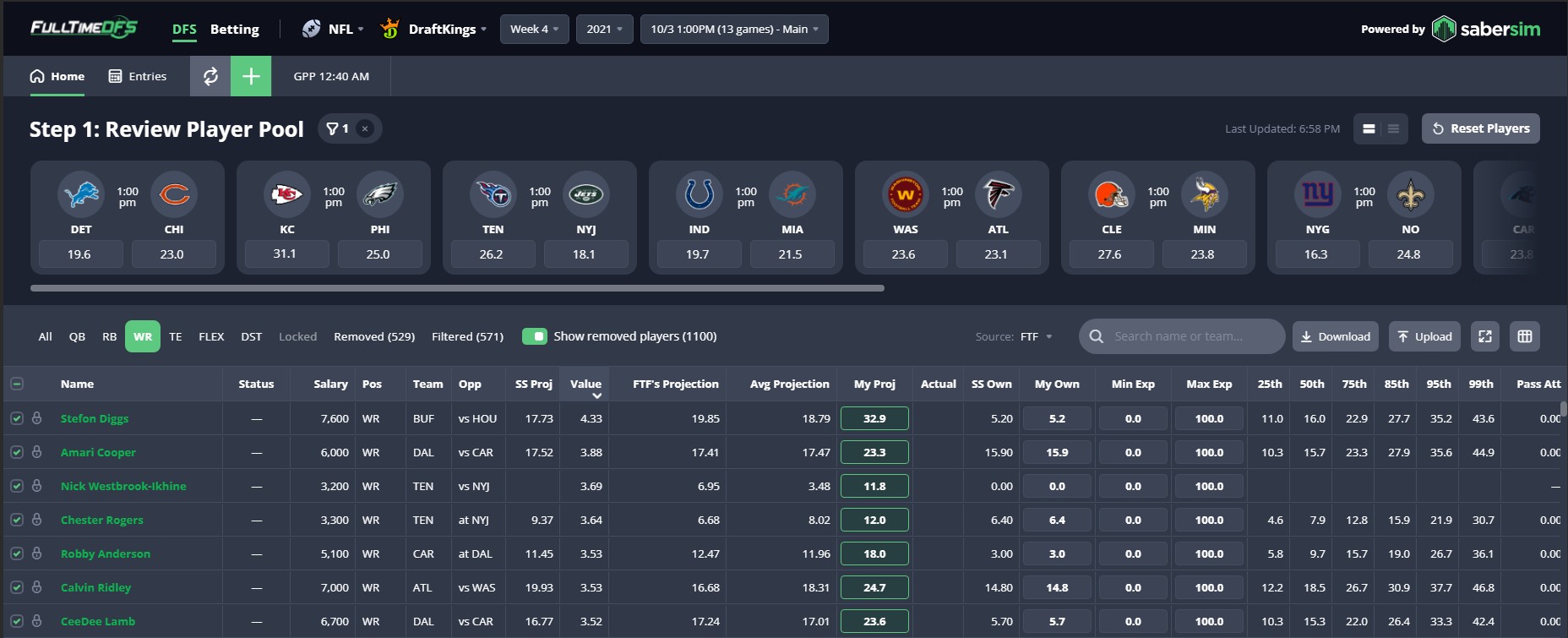
Task: Uncheck the Calvin Ridley row checkbox
Action: click(x=16, y=587)
